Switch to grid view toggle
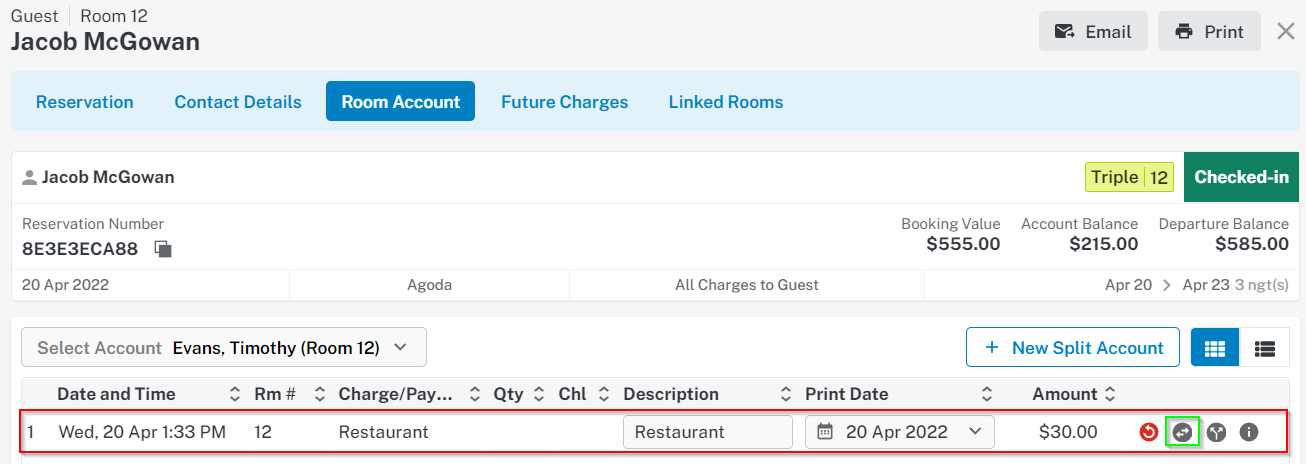The image size is (1306, 464). tap(1215, 348)
